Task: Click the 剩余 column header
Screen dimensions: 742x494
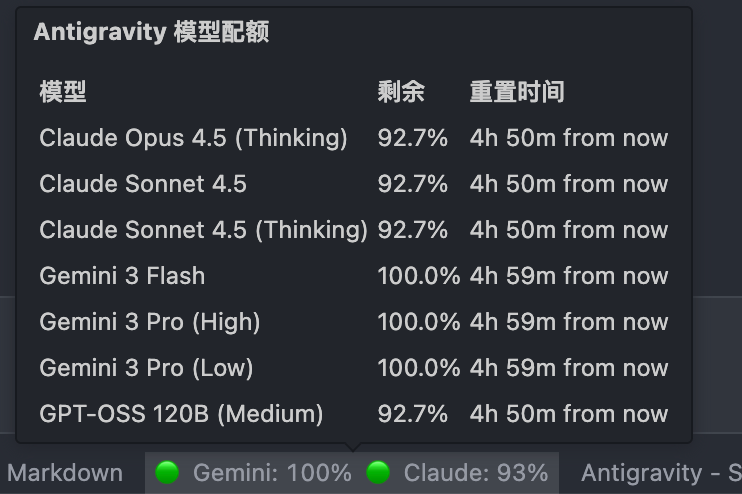Action: 401,92
